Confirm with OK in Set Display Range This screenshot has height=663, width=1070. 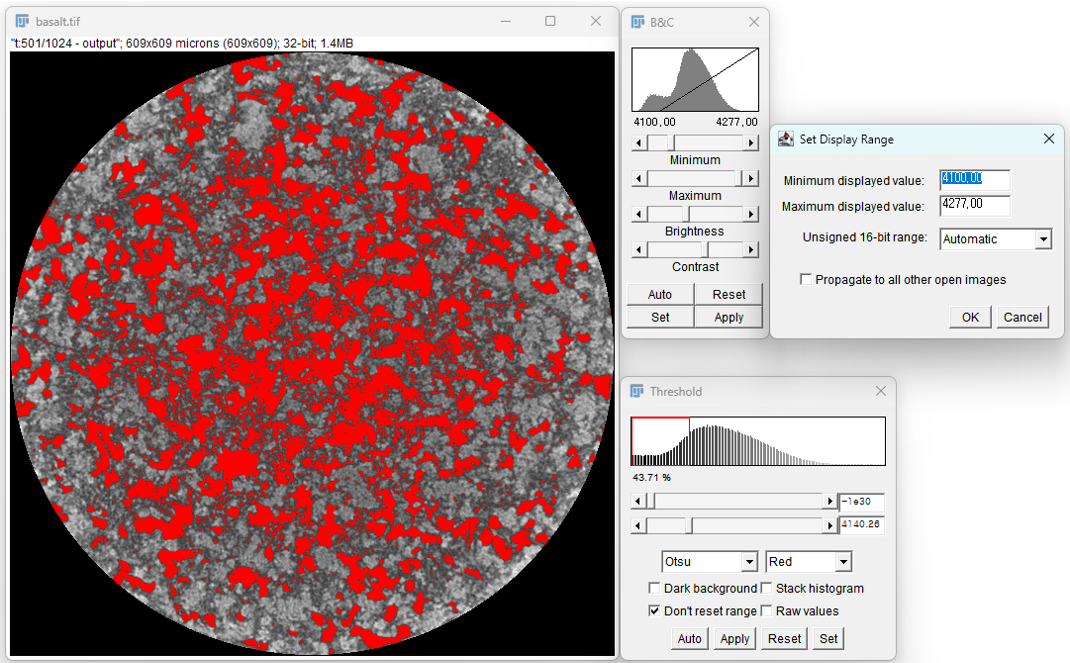[x=968, y=316]
